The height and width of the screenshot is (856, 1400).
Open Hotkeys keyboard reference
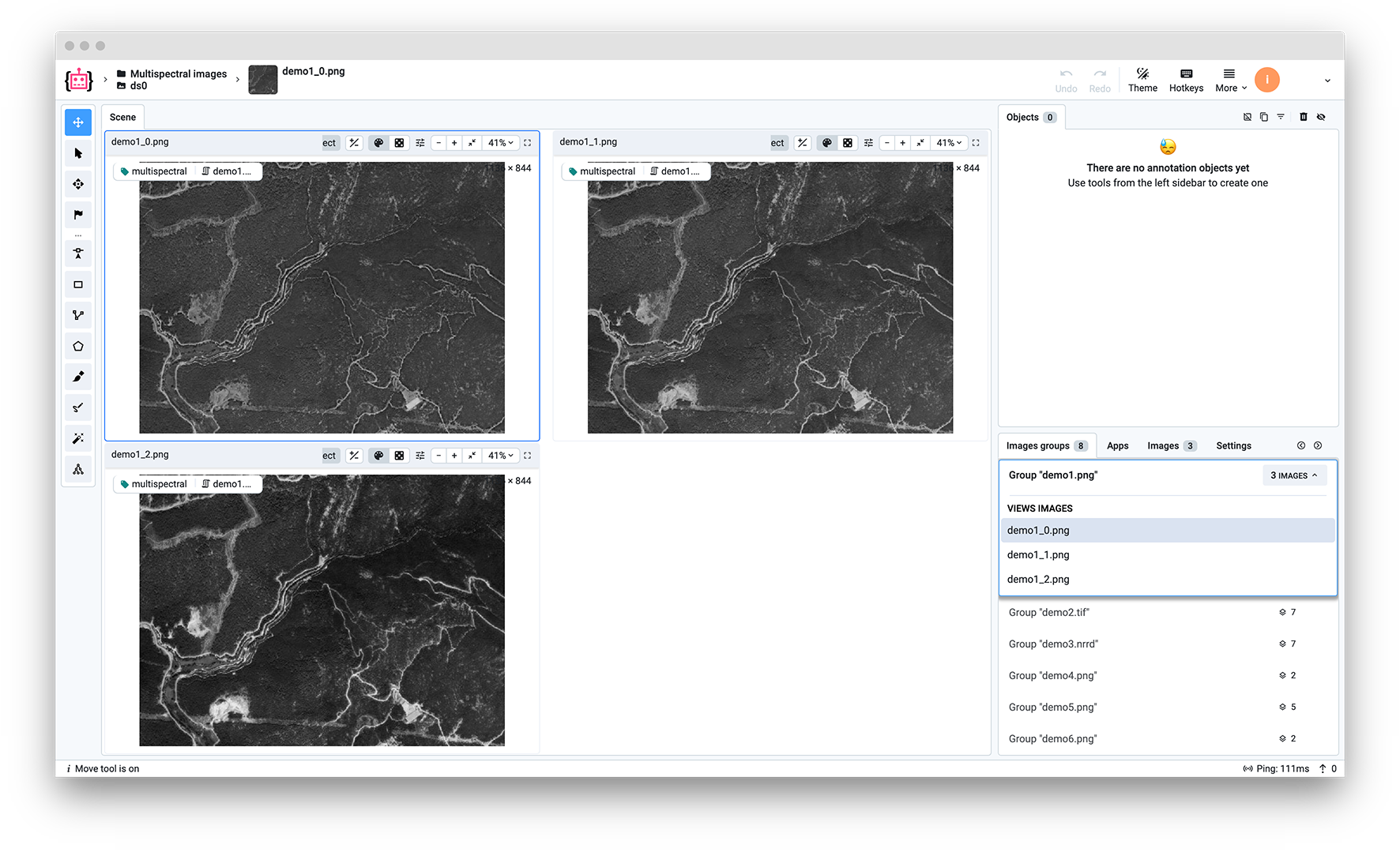(1186, 80)
